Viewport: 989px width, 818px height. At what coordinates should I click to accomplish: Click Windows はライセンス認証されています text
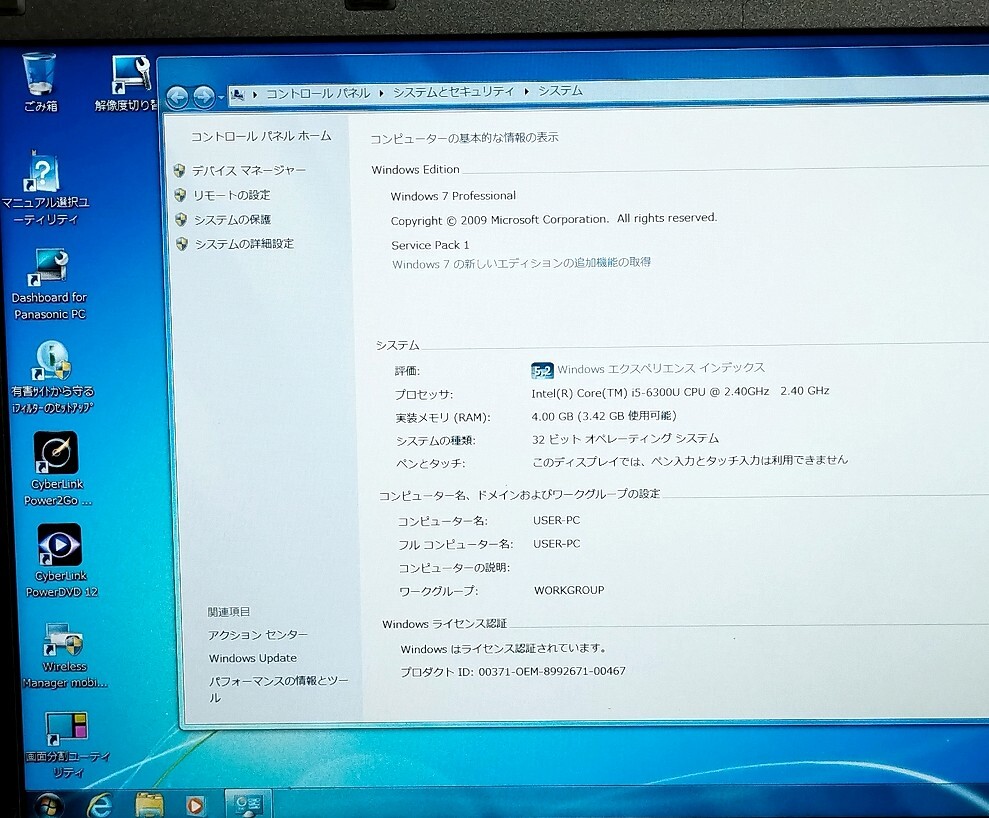click(503, 648)
